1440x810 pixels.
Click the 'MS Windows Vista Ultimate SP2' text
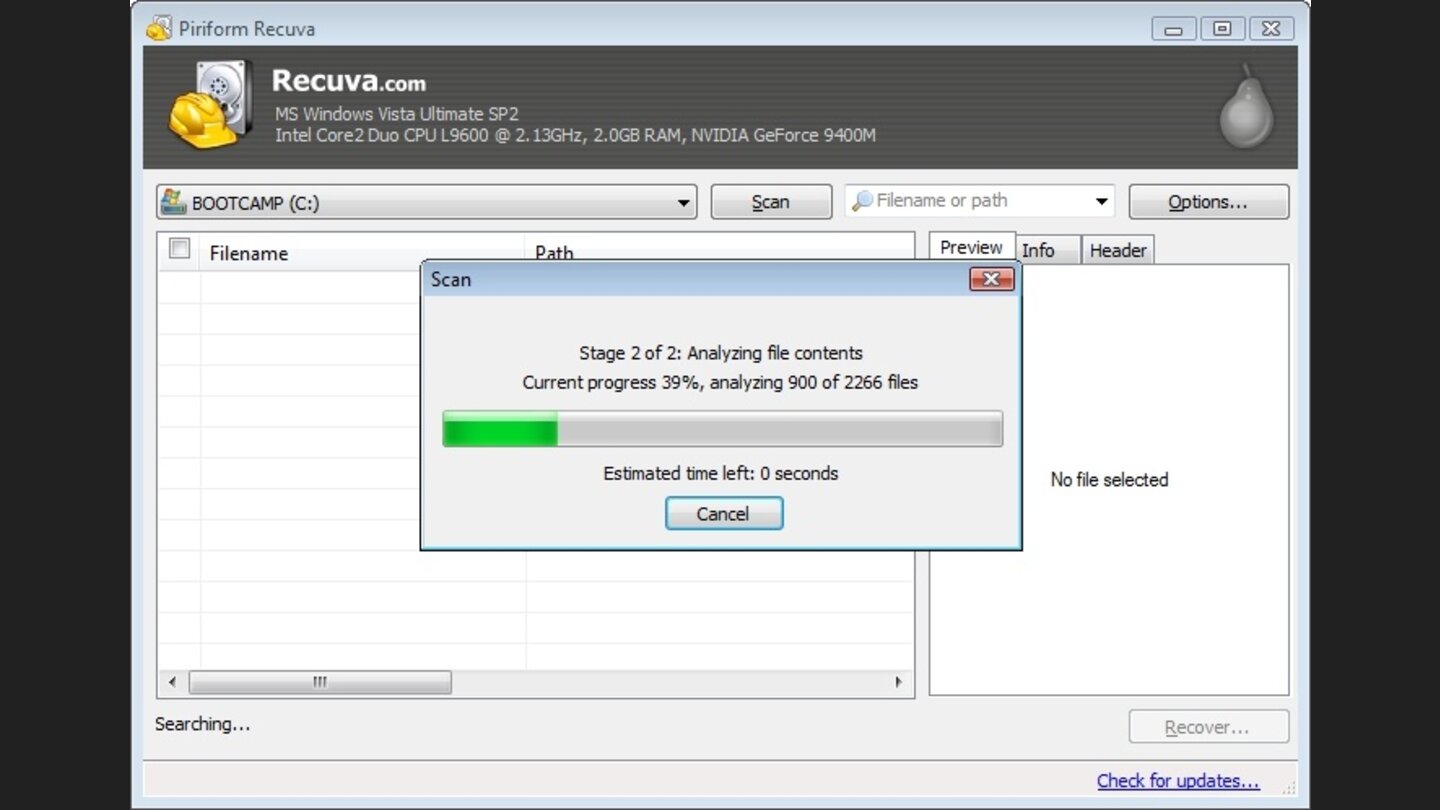pos(397,114)
